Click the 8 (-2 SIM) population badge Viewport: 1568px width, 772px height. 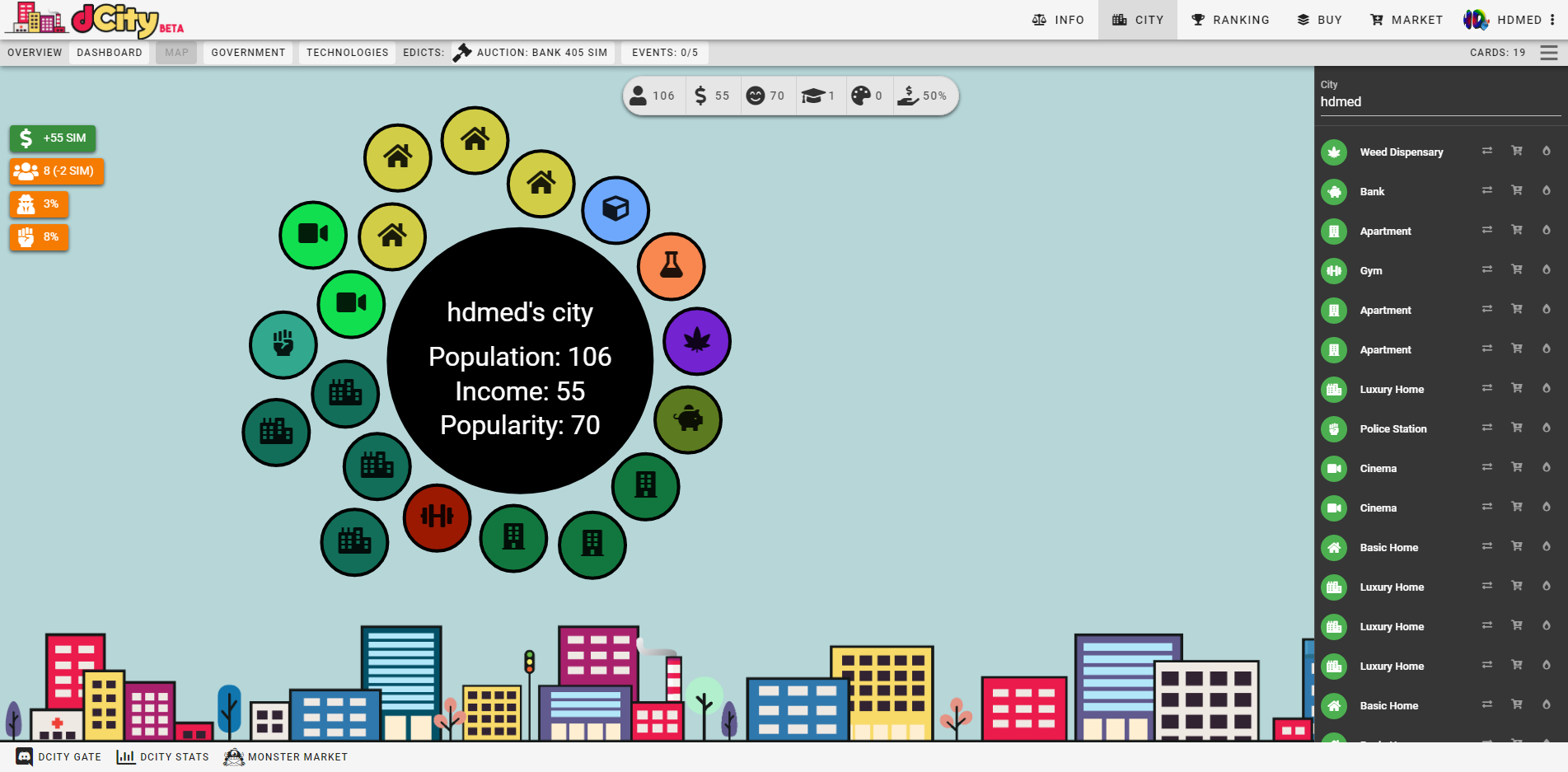point(57,171)
